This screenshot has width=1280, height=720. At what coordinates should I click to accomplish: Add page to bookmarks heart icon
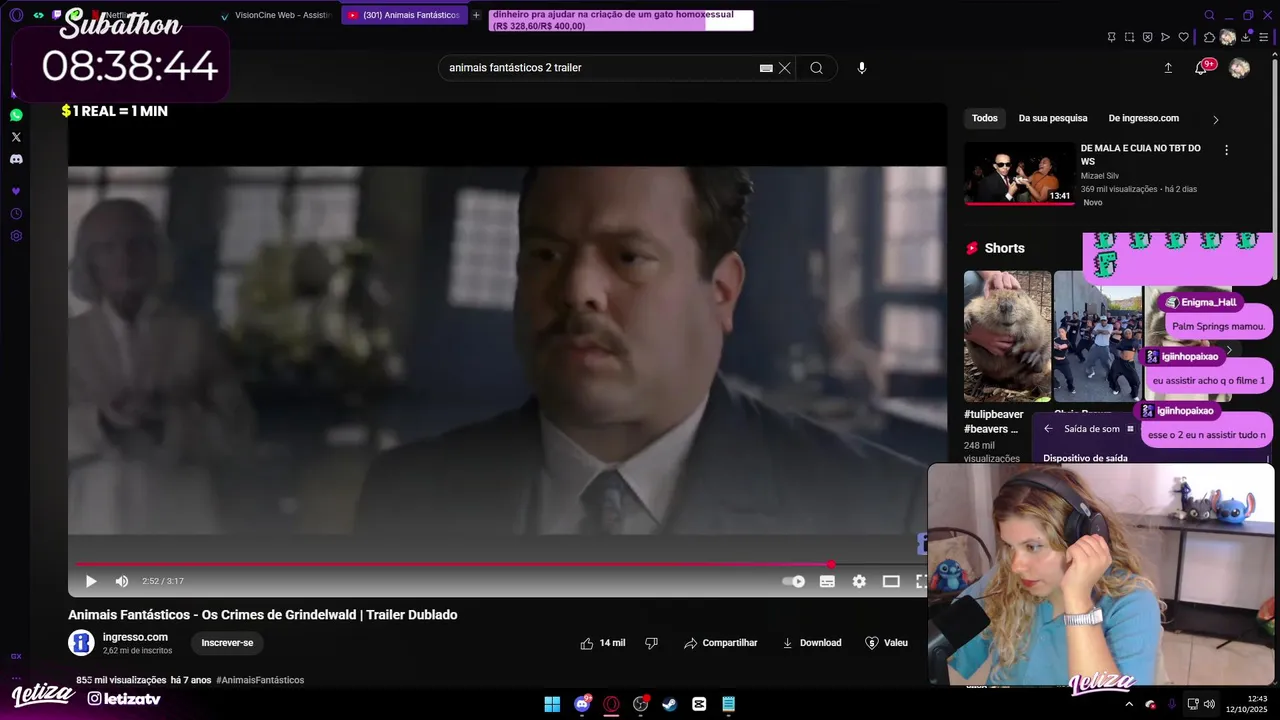point(1183,37)
